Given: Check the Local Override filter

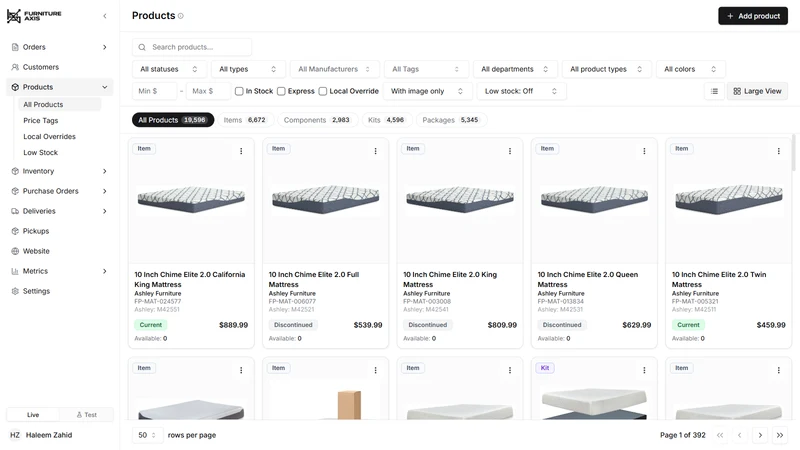Looking at the screenshot, I should (x=322, y=91).
